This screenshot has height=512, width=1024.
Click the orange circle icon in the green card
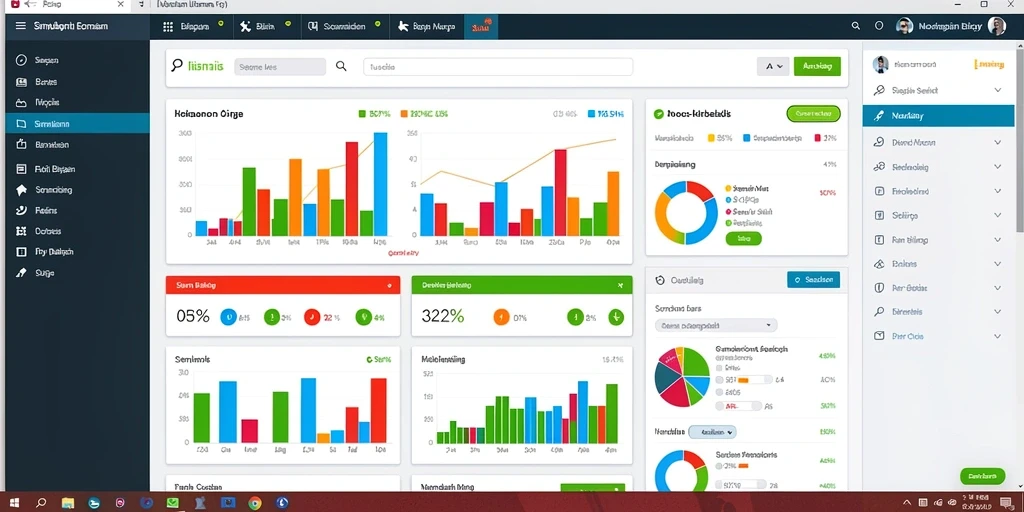click(501, 317)
